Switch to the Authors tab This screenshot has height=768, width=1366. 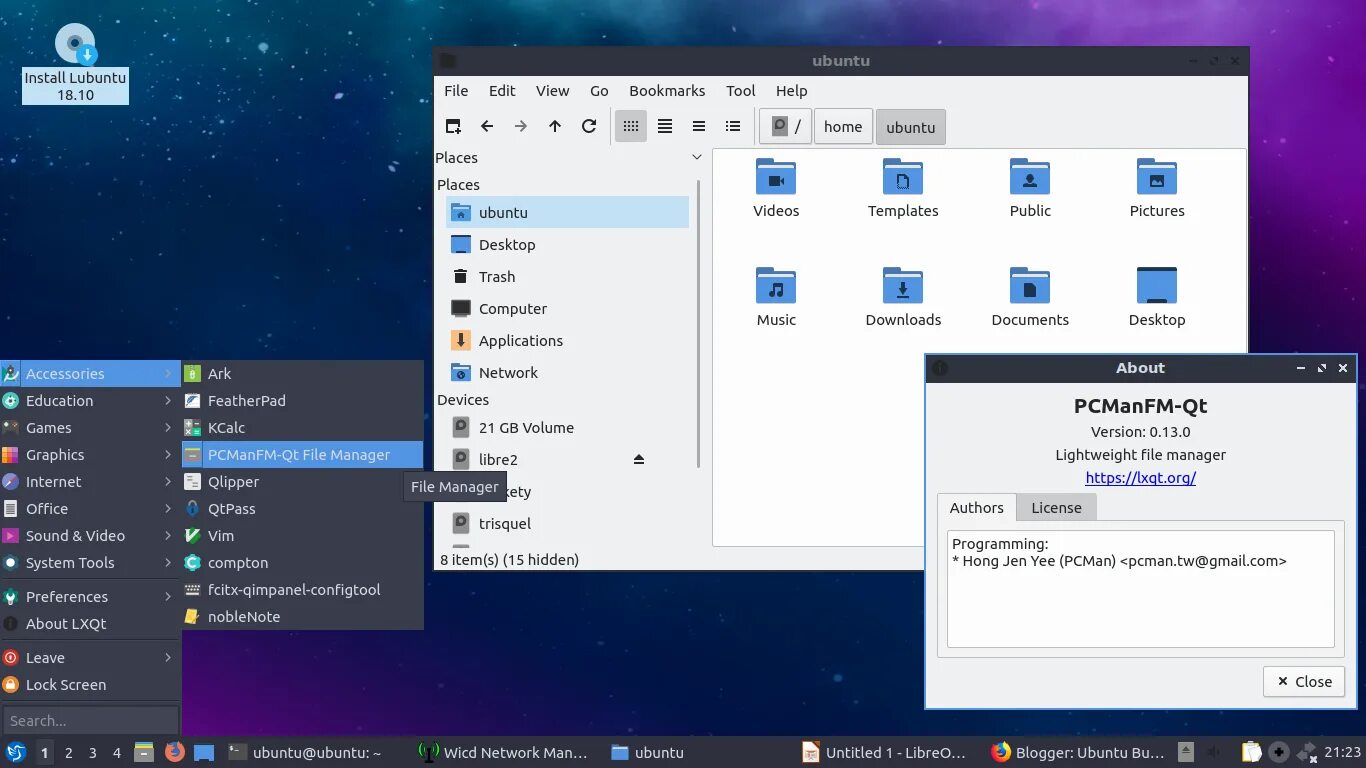click(x=976, y=508)
